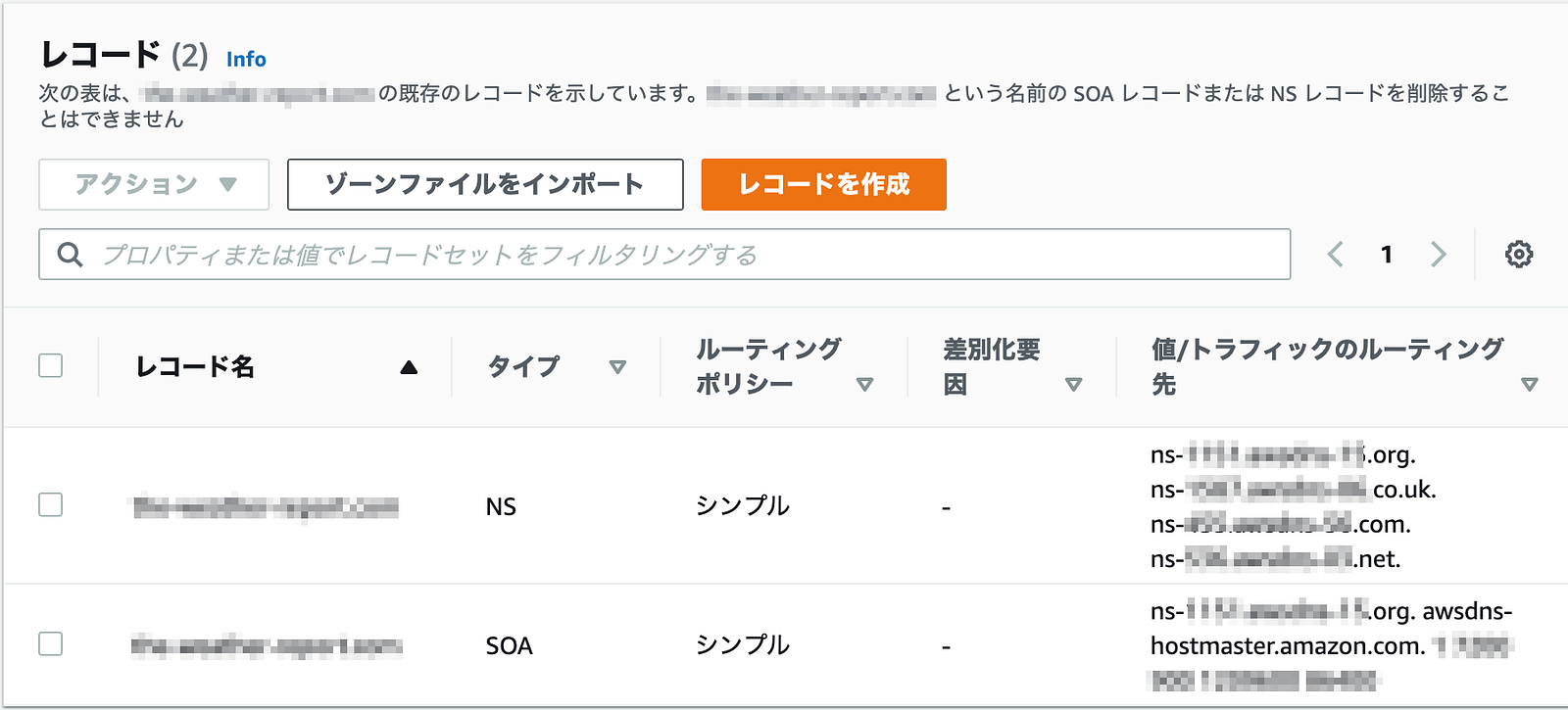Viewport: 1568px width, 710px height.
Task: Click the NS type table cell
Action: pyautogui.click(x=501, y=506)
